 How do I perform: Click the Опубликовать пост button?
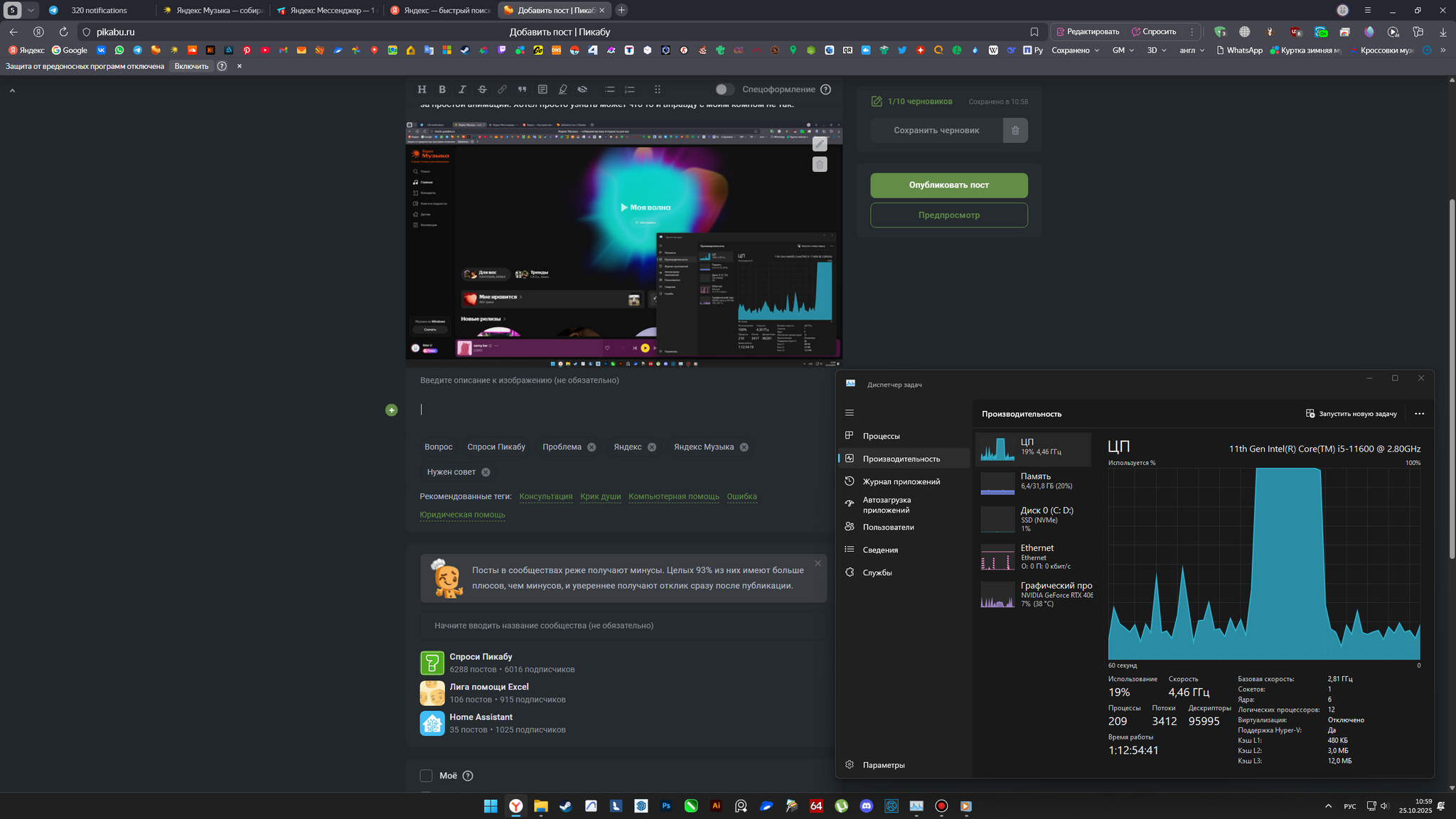pos(948,185)
